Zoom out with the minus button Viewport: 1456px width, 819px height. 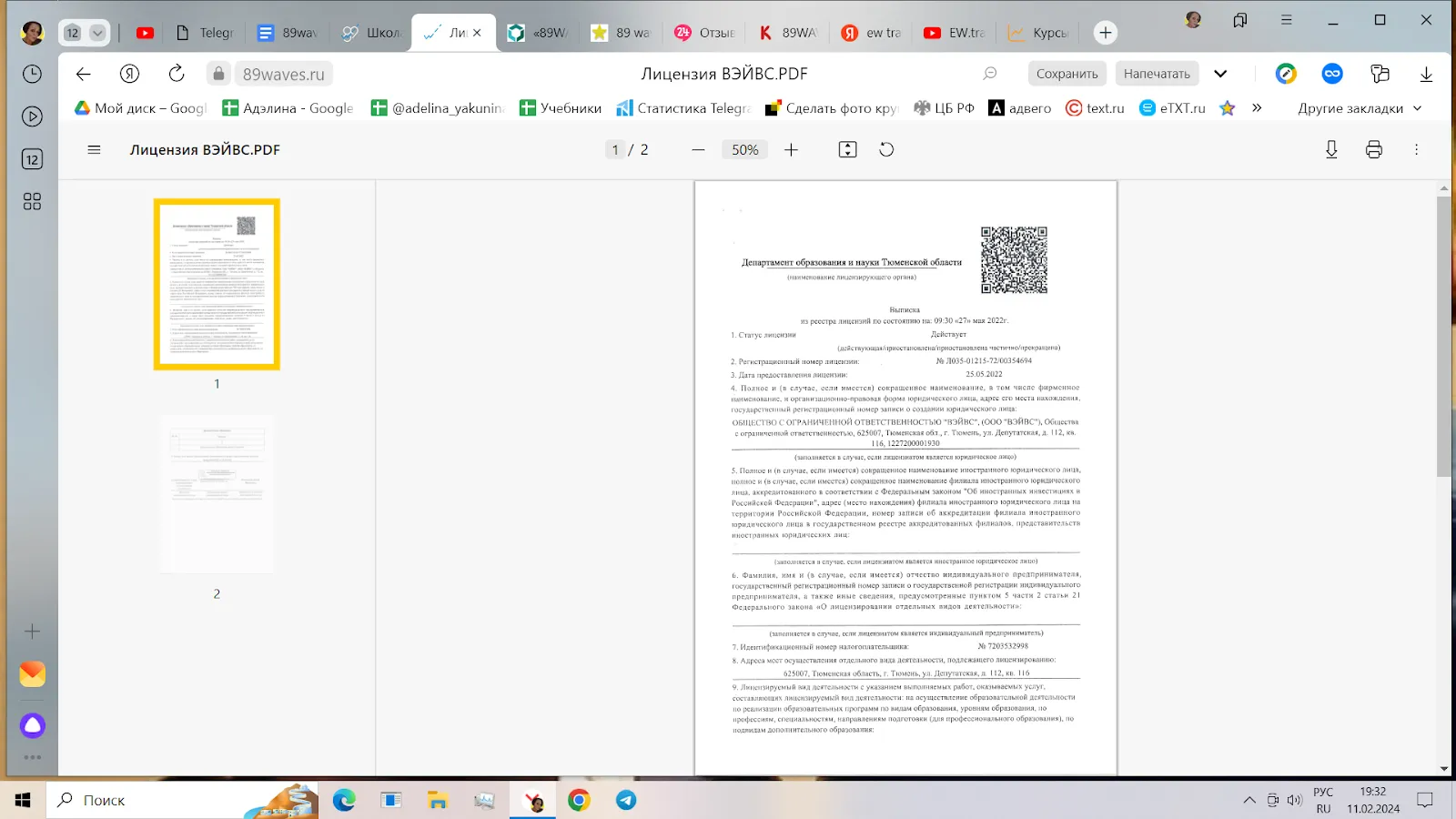tap(698, 149)
